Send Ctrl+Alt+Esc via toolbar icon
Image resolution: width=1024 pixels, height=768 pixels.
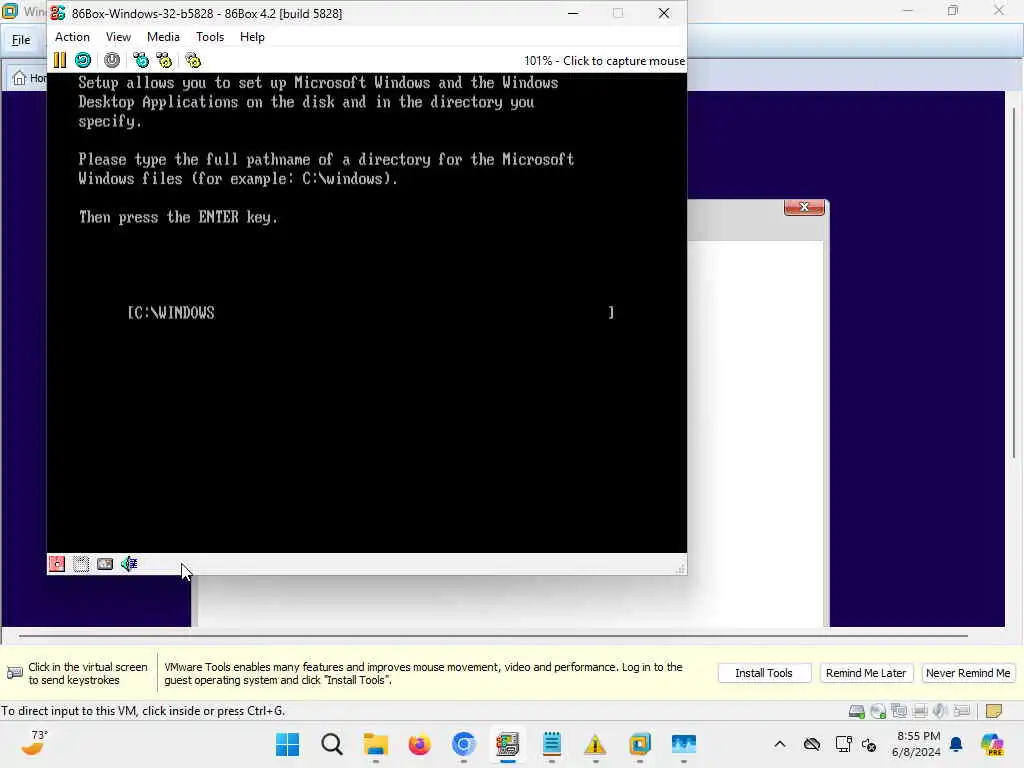point(165,60)
